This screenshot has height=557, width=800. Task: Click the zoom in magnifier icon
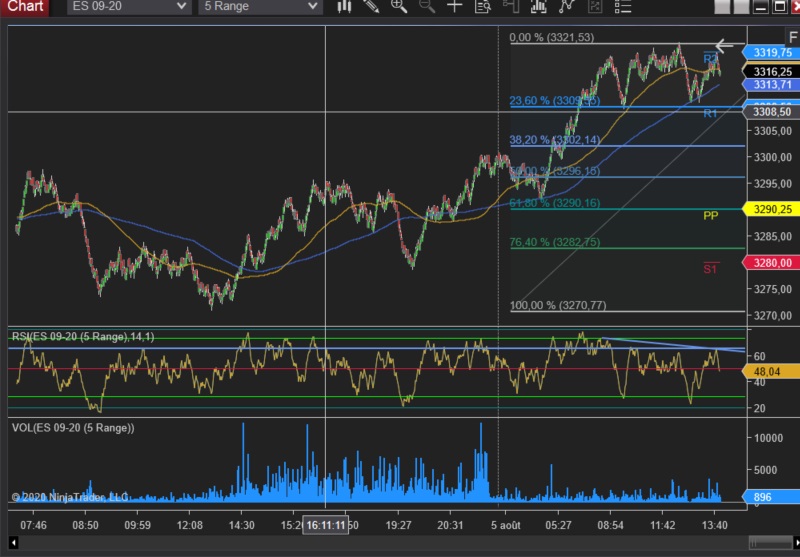(x=399, y=6)
